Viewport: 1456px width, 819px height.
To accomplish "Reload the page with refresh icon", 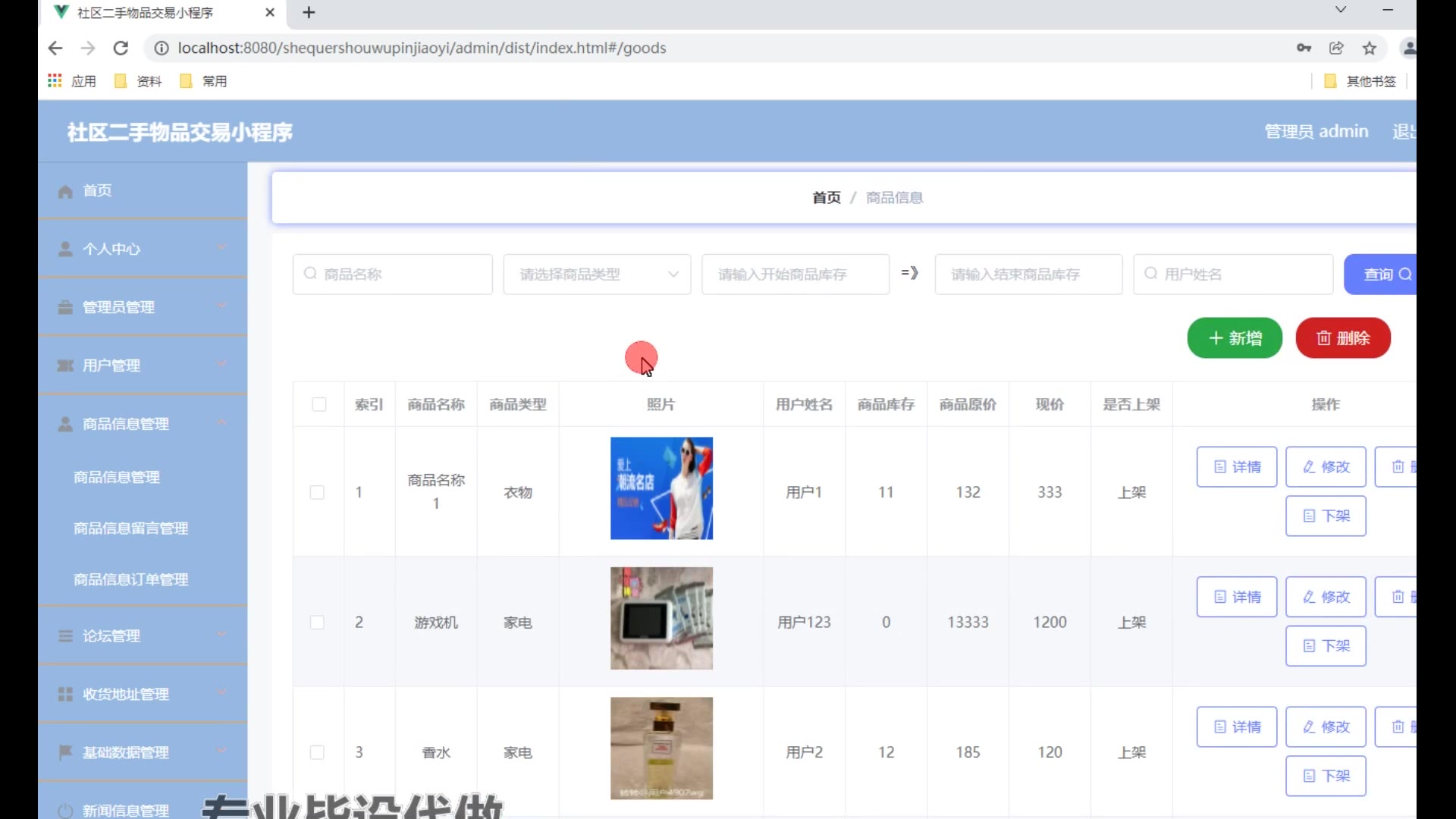I will coord(121,48).
